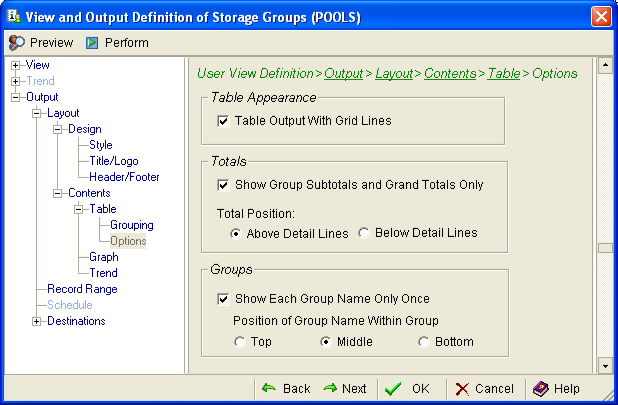Click the purple Help book icon
618x405 pixels.
point(541,389)
